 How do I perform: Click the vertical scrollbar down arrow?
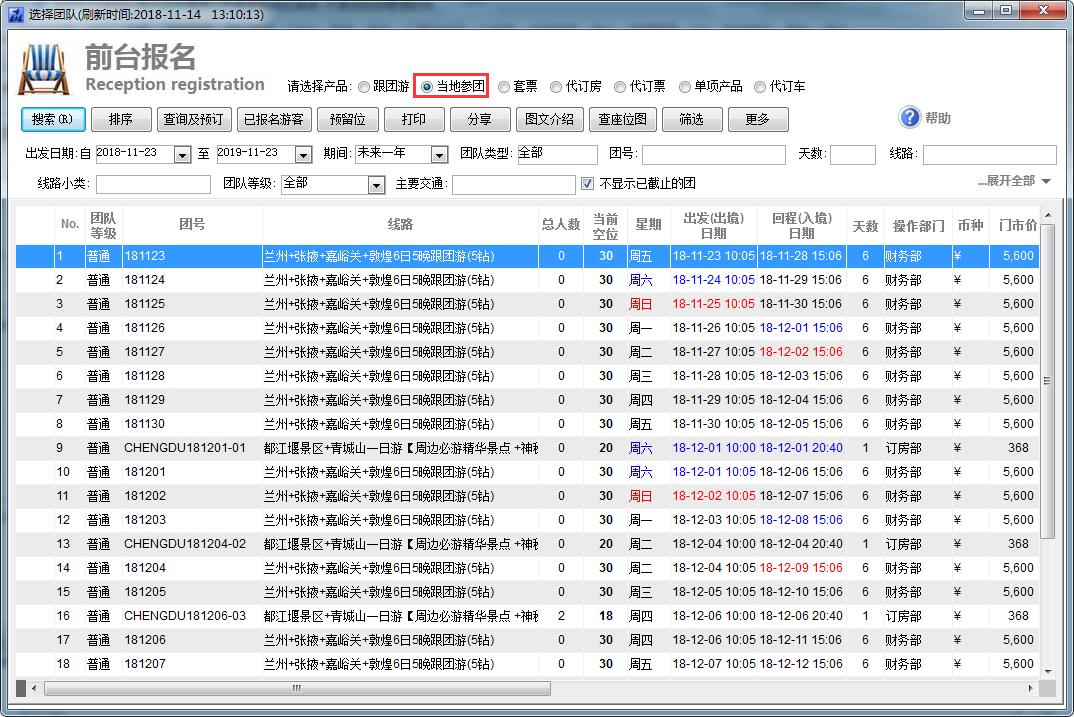[x=1048, y=672]
